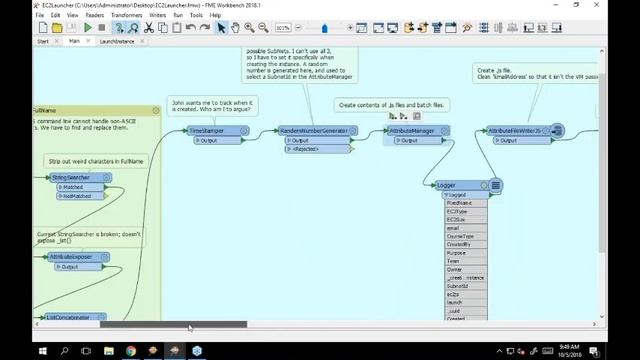Expand AttributeManager Output port
The height and width of the screenshot is (360, 640).
(x=398, y=140)
